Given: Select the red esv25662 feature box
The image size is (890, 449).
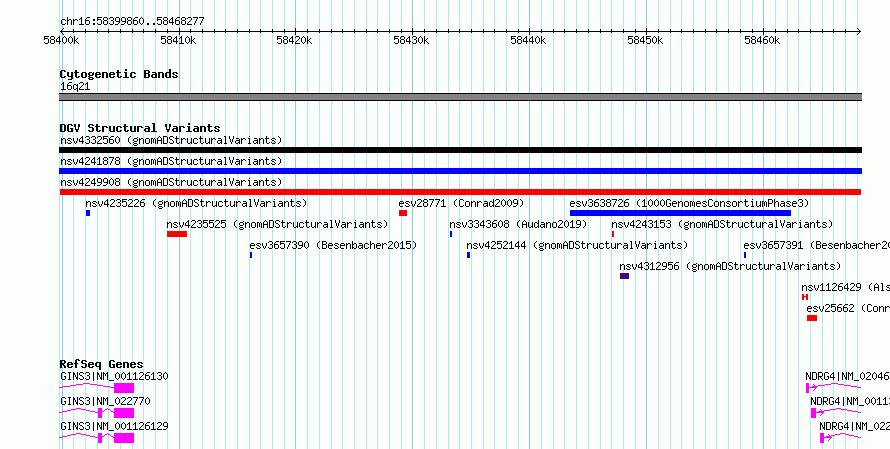Looking at the screenshot, I should (812, 318).
